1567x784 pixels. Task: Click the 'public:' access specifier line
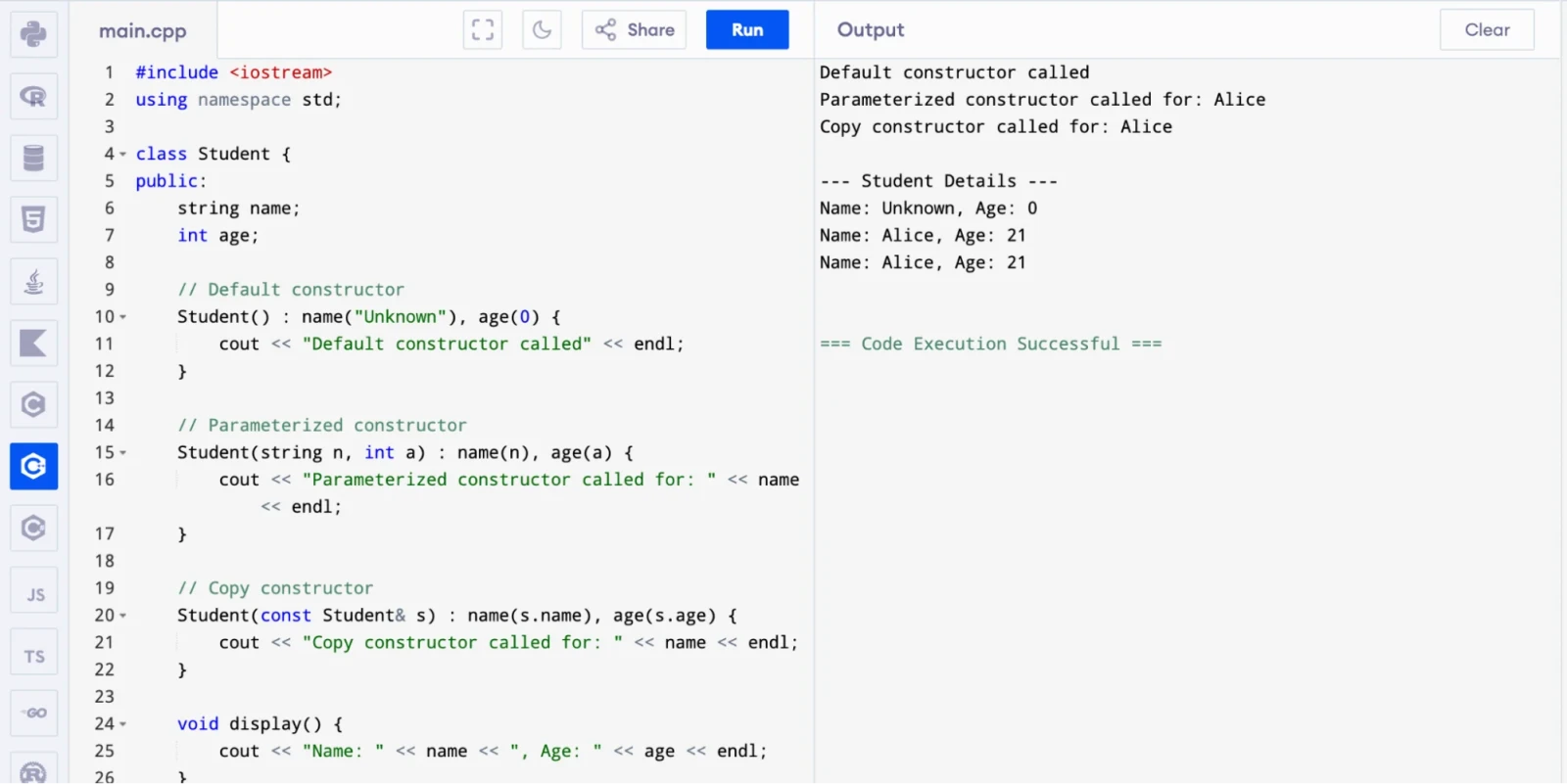click(x=171, y=181)
